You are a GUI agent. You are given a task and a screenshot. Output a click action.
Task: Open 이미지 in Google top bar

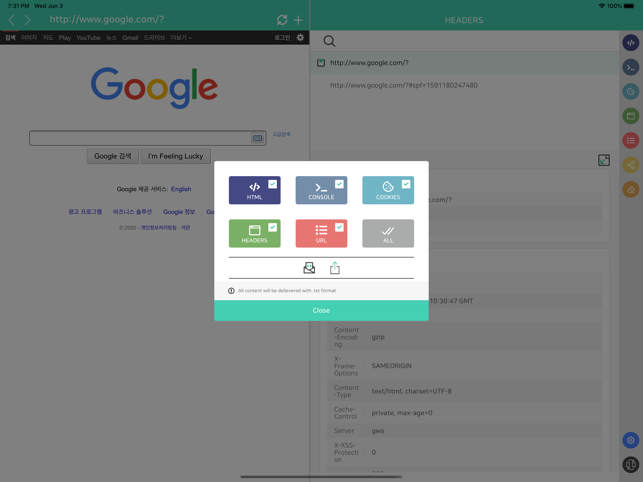tap(29, 38)
